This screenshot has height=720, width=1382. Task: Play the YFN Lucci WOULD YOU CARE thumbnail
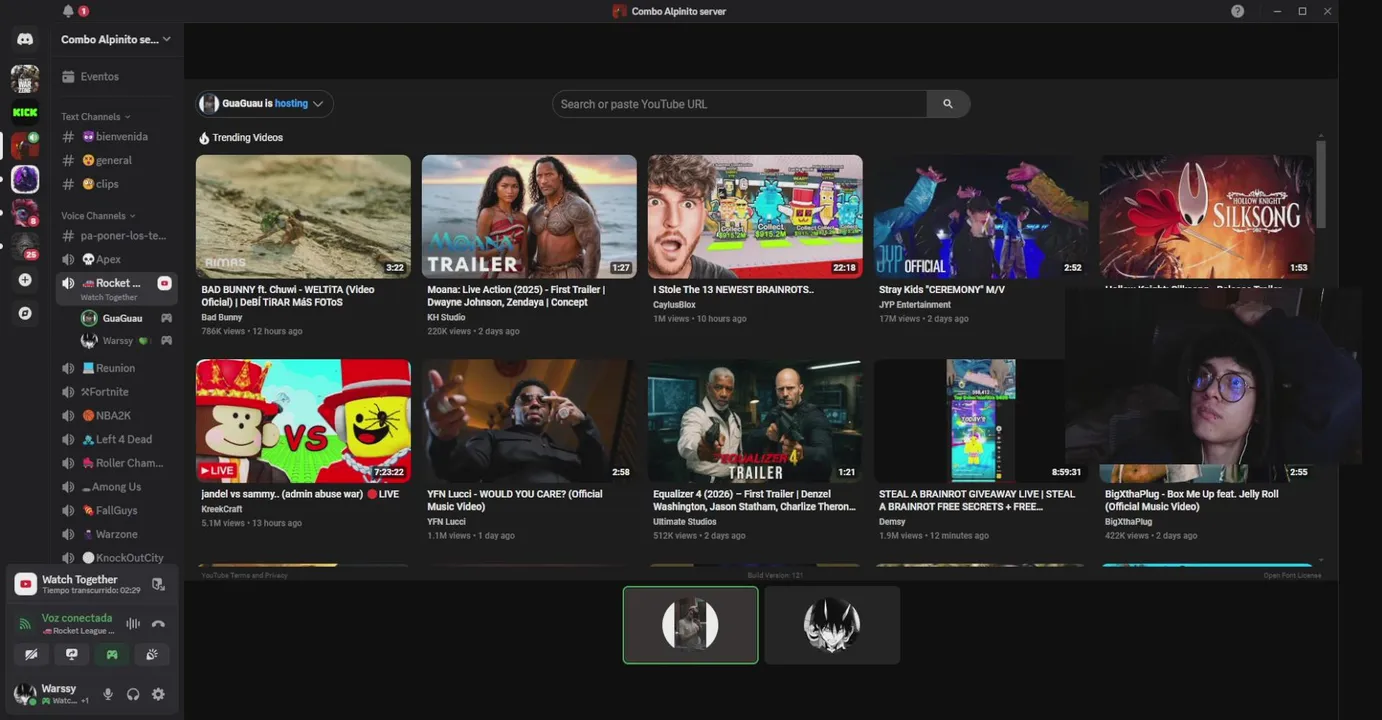click(x=529, y=421)
